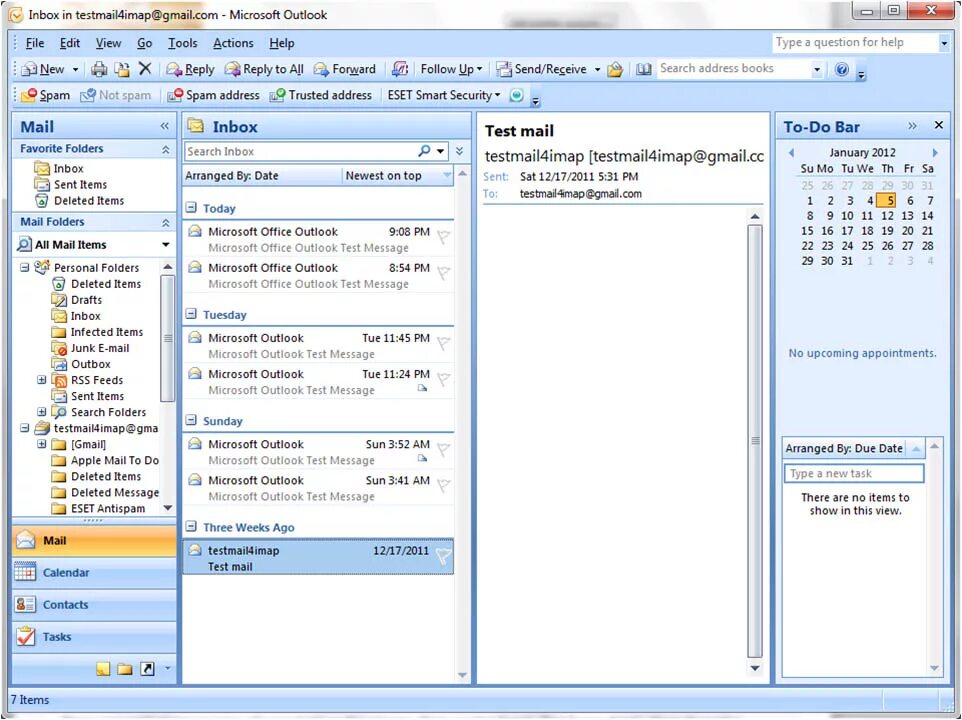Click the Shortcuts icon in the navigation bar
Viewport: 962px width, 720px height.
[x=147, y=668]
